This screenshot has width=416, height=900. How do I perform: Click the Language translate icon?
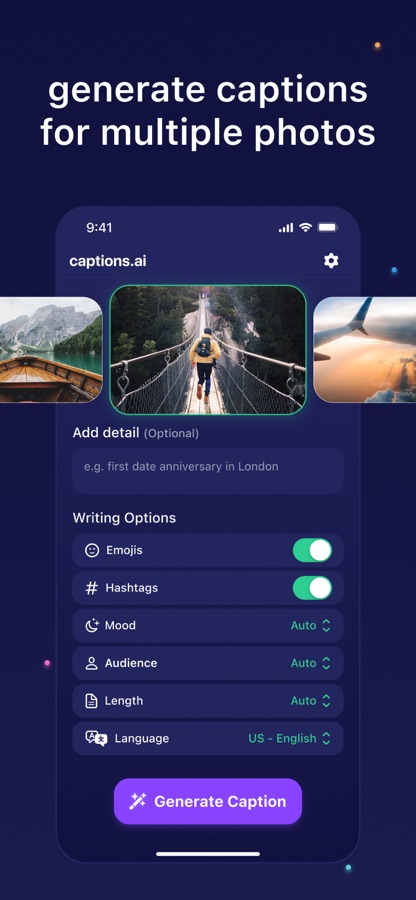[x=96, y=738]
